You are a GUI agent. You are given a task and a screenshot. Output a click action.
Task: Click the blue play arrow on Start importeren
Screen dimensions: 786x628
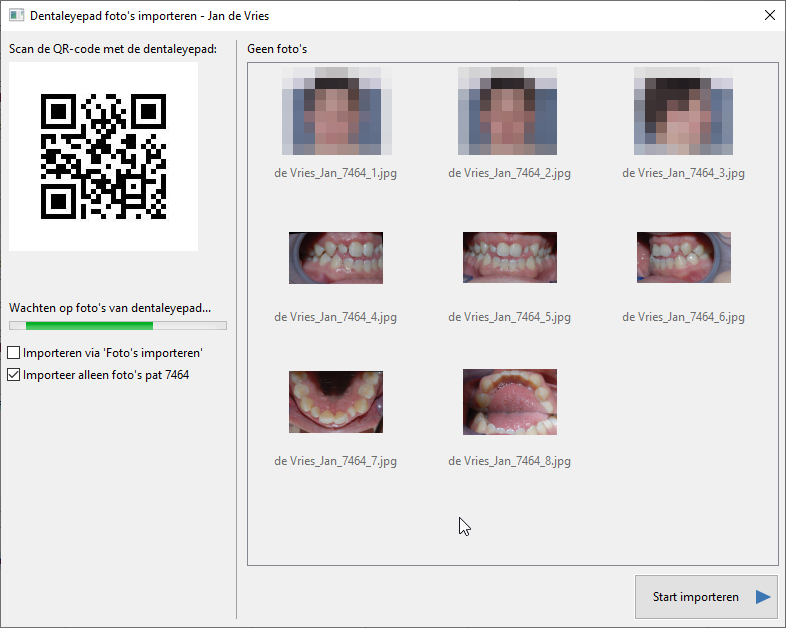pos(763,597)
